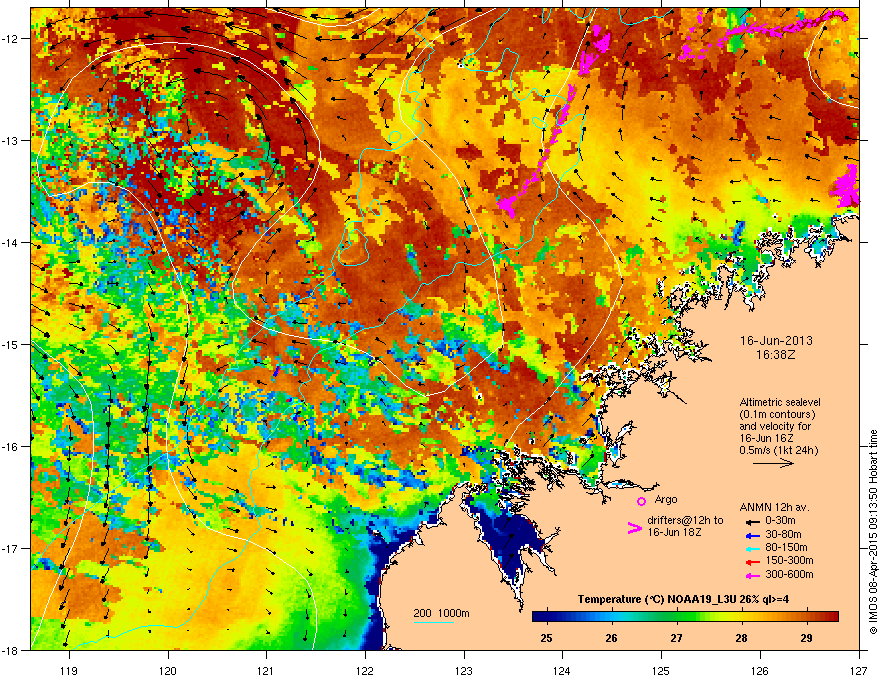Click the red 150-300m arrow in ANMN legend
Viewport: 880px width, 680px height.
[x=752, y=561]
